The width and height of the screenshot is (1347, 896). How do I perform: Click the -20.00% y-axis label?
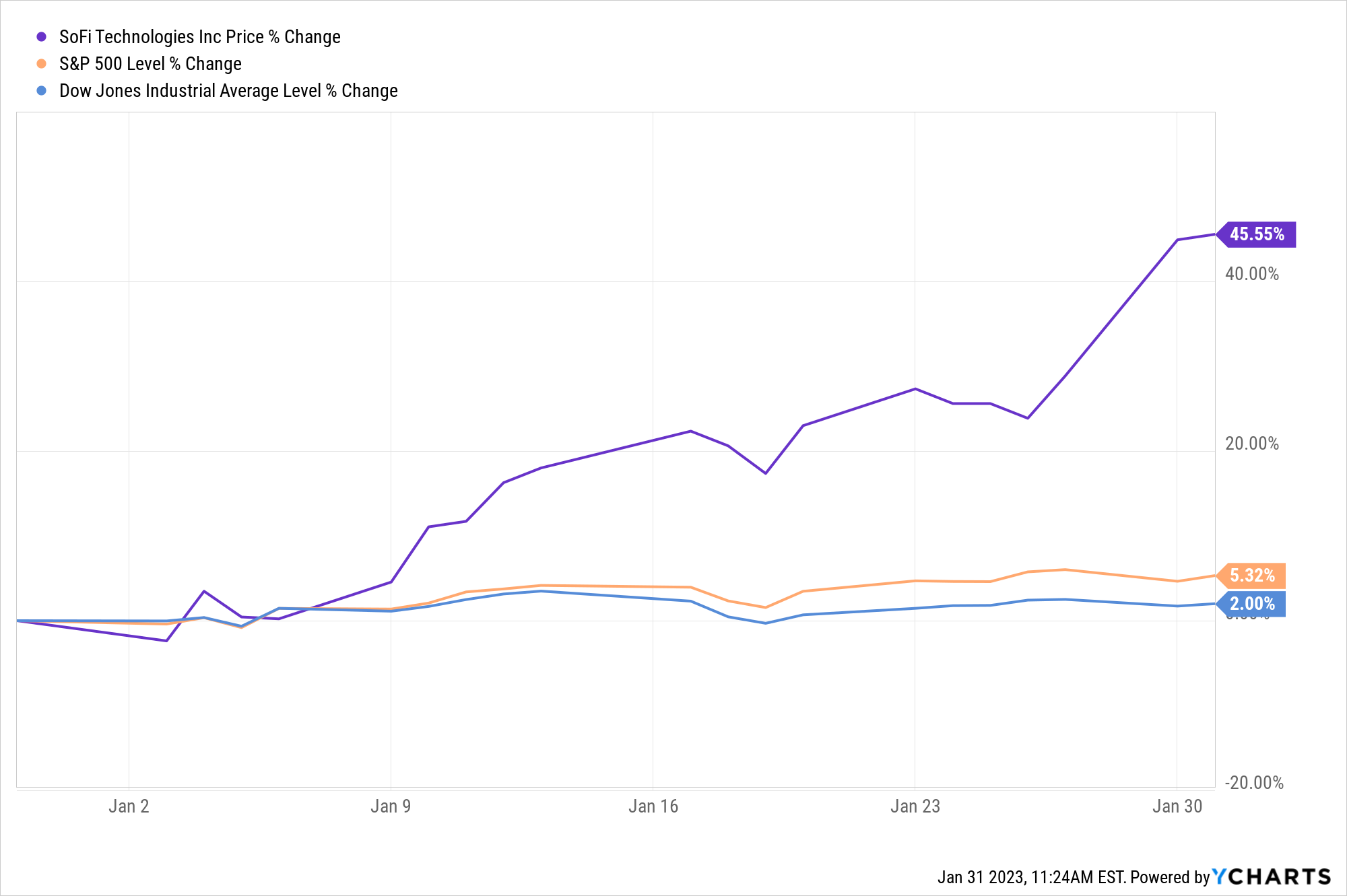point(1253,783)
